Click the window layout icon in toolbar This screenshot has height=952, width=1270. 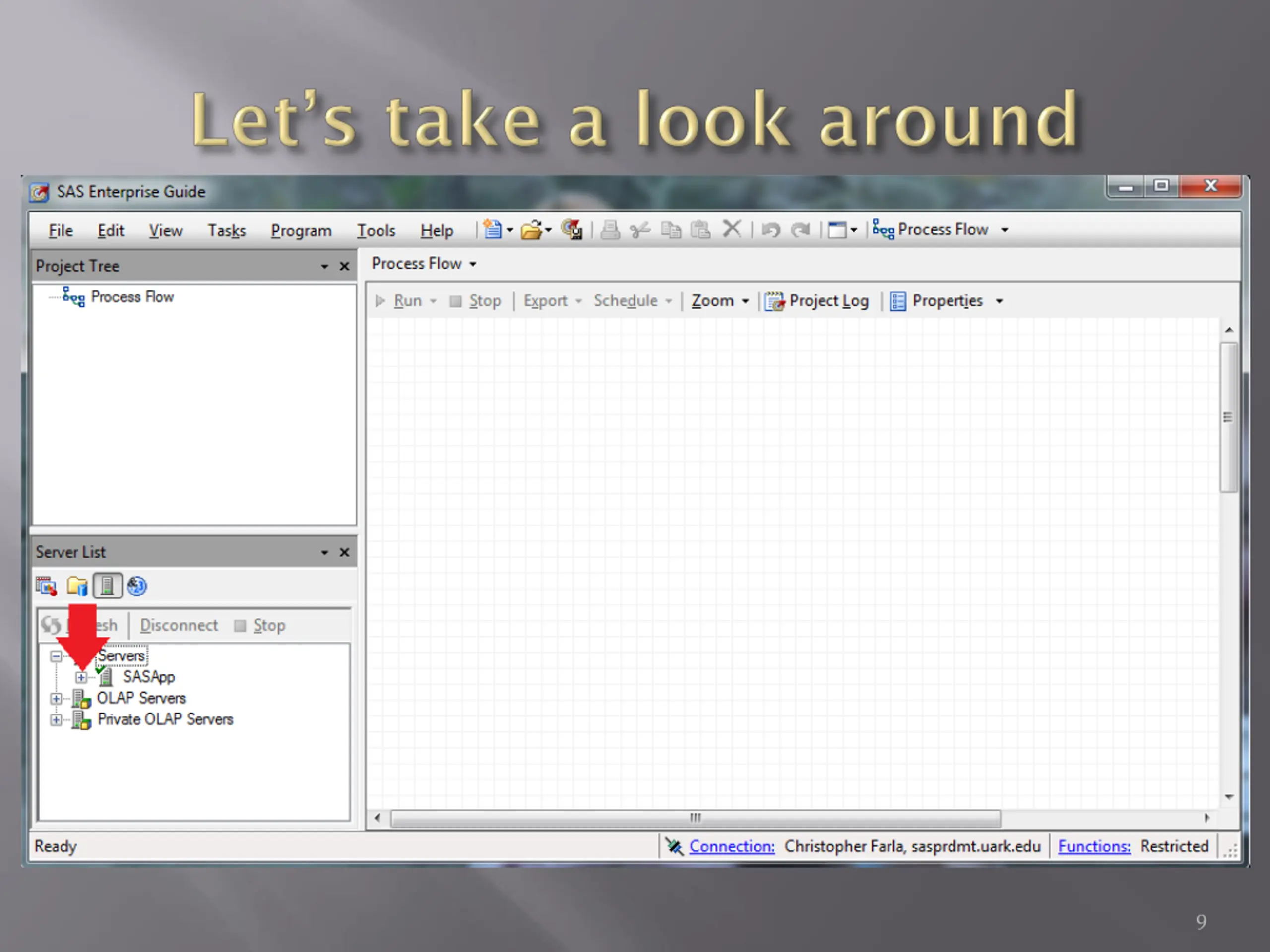[837, 230]
